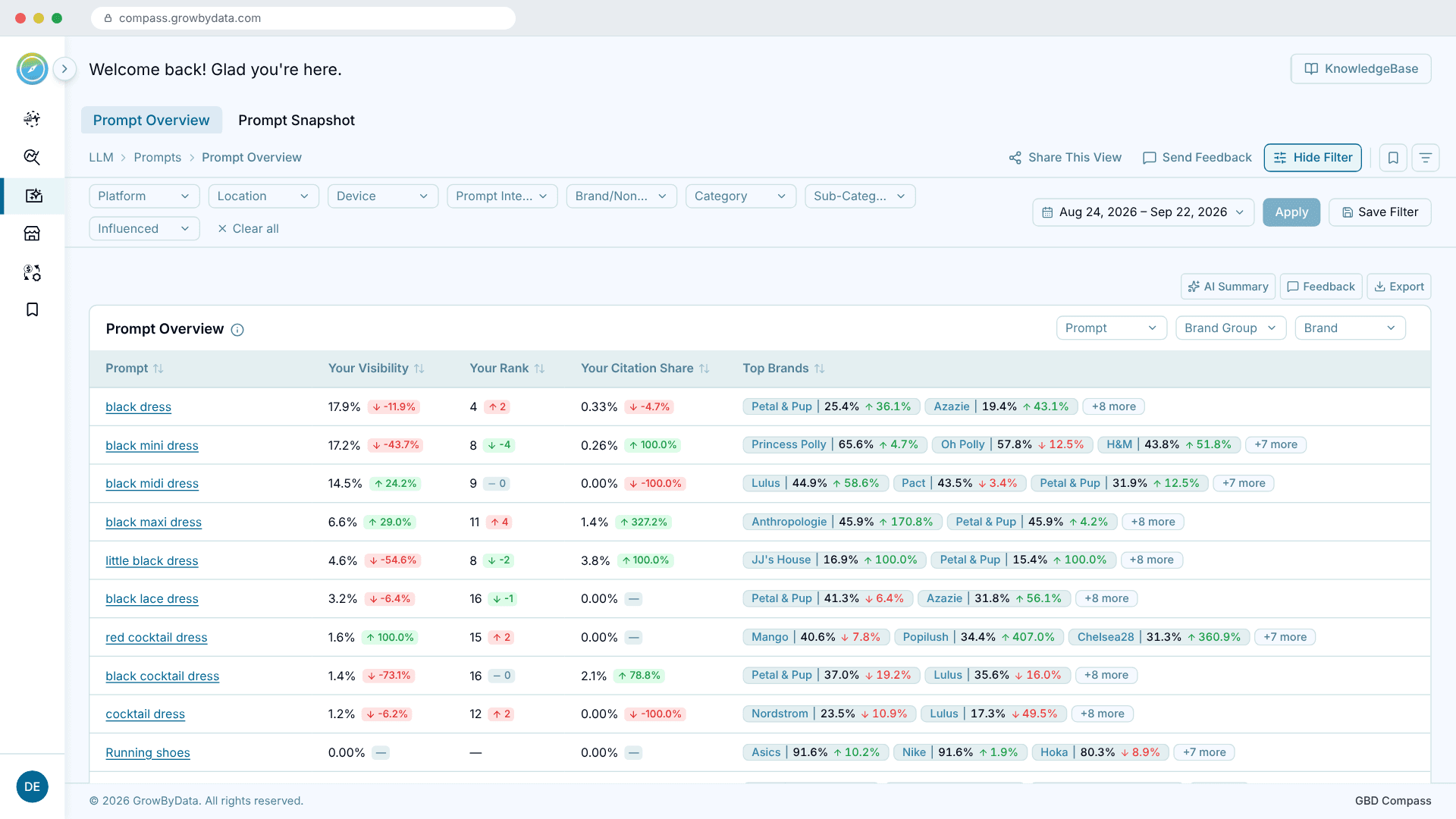Export the table data

pyautogui.click(x=1399, y=287)
